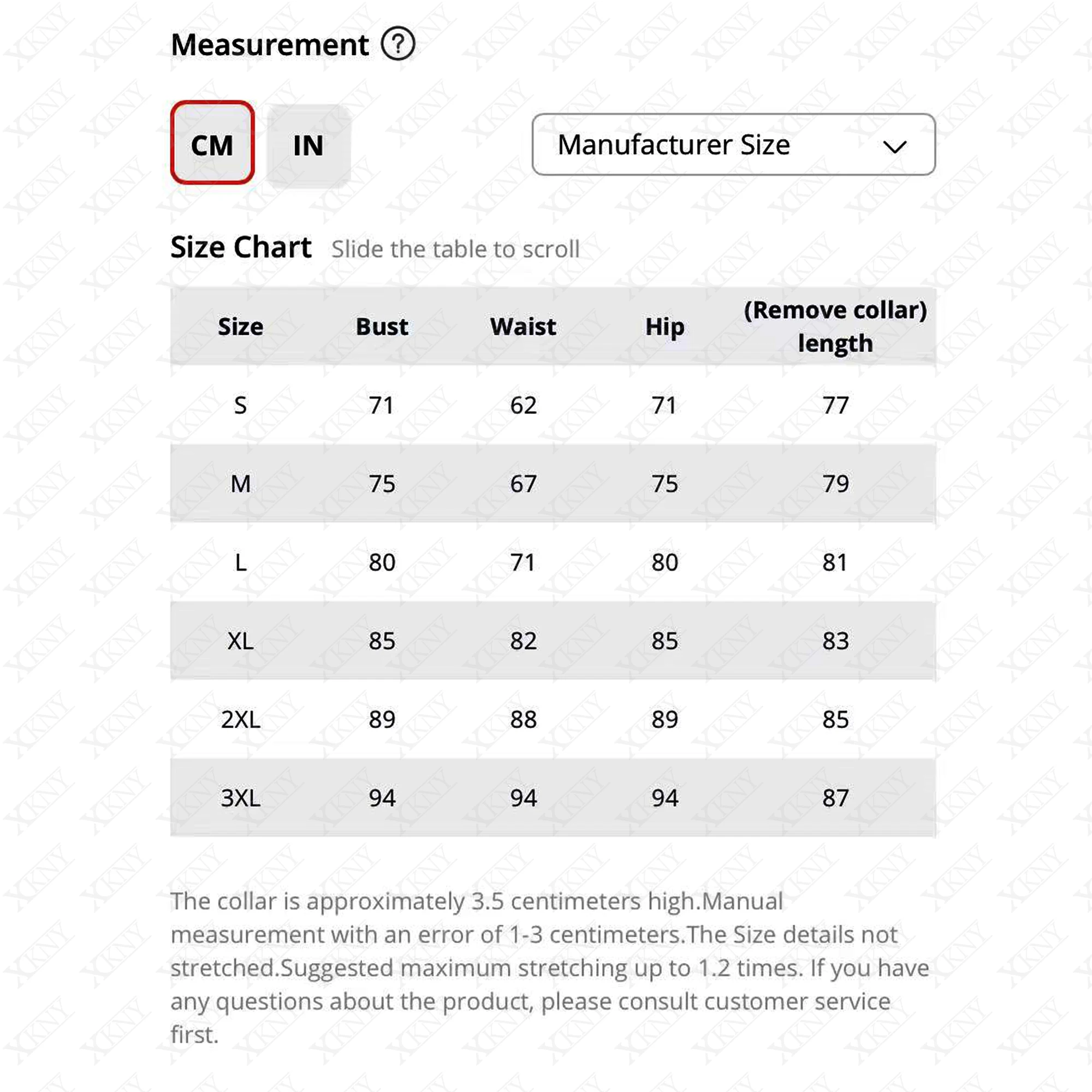
Task: Click the Size column header
Action: point(241,327)
